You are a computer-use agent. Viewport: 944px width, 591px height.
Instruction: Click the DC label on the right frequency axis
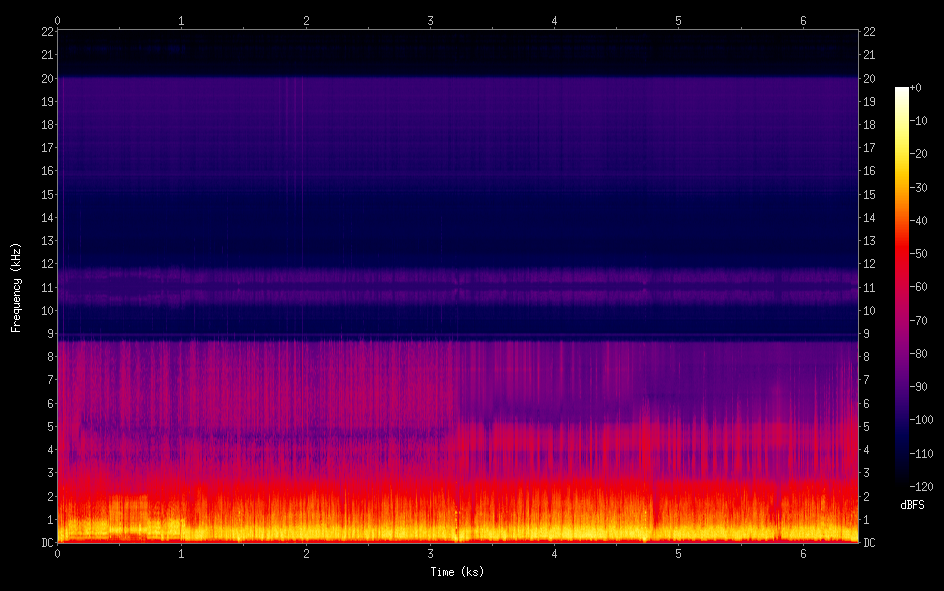tap(871, 543)
